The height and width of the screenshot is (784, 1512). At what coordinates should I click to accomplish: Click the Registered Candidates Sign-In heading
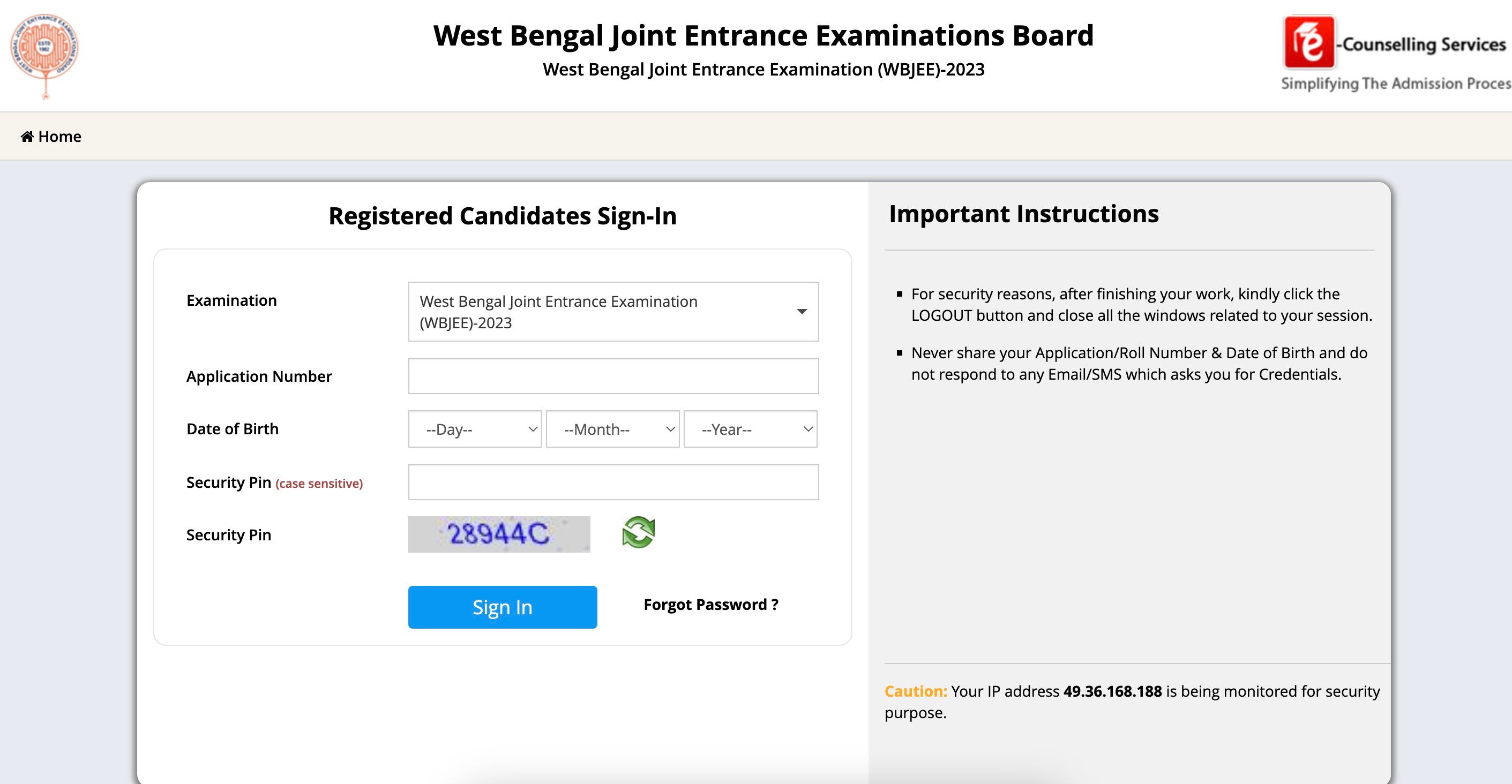(x=502, y=216)
